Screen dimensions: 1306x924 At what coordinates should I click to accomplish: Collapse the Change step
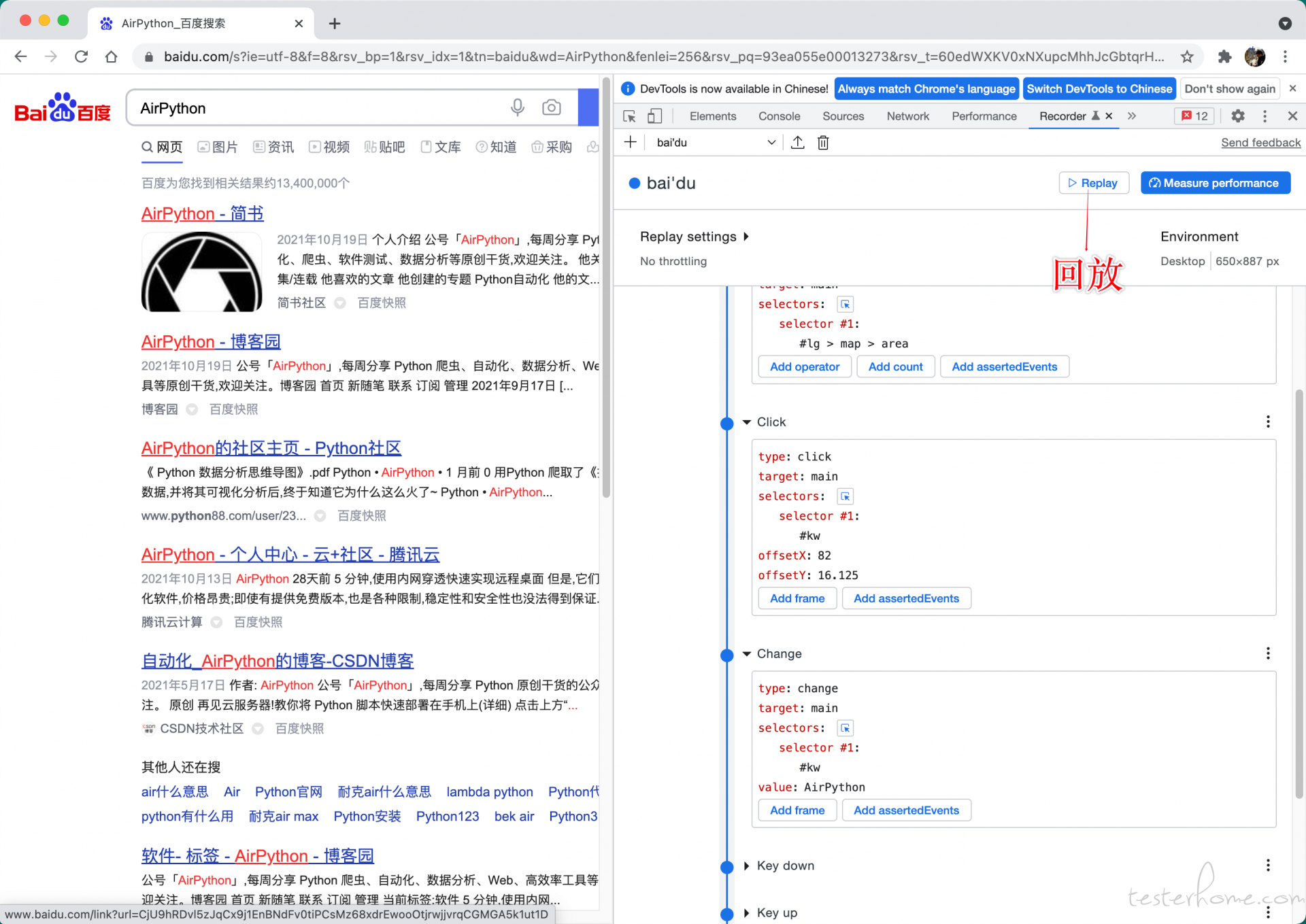pos(747,654)
